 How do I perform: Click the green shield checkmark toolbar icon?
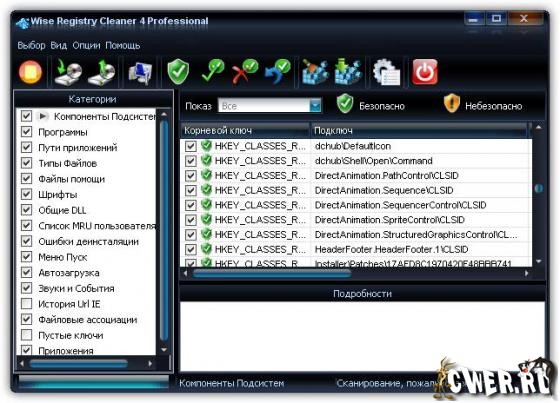click(178, 72)
